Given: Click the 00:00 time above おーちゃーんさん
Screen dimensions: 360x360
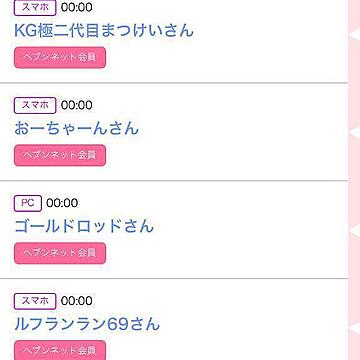Looking at the screenshot, I should [x=77, y=105].
